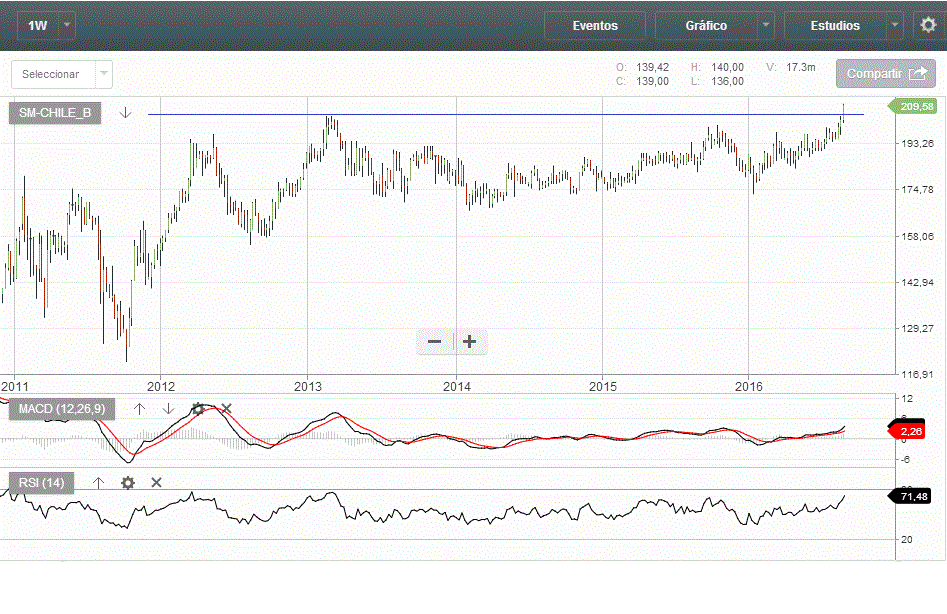Move the MACD panel down

169,409
